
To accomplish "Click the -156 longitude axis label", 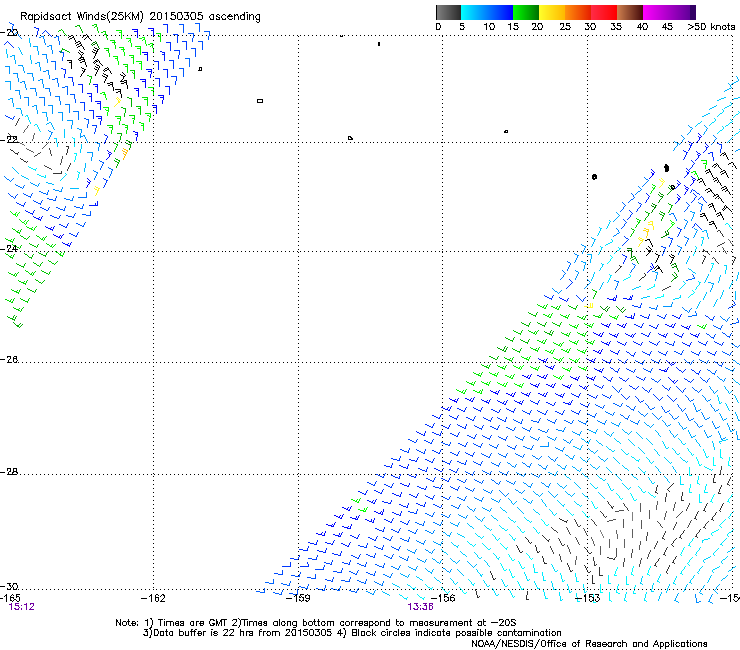I will [x=443, y=599].
